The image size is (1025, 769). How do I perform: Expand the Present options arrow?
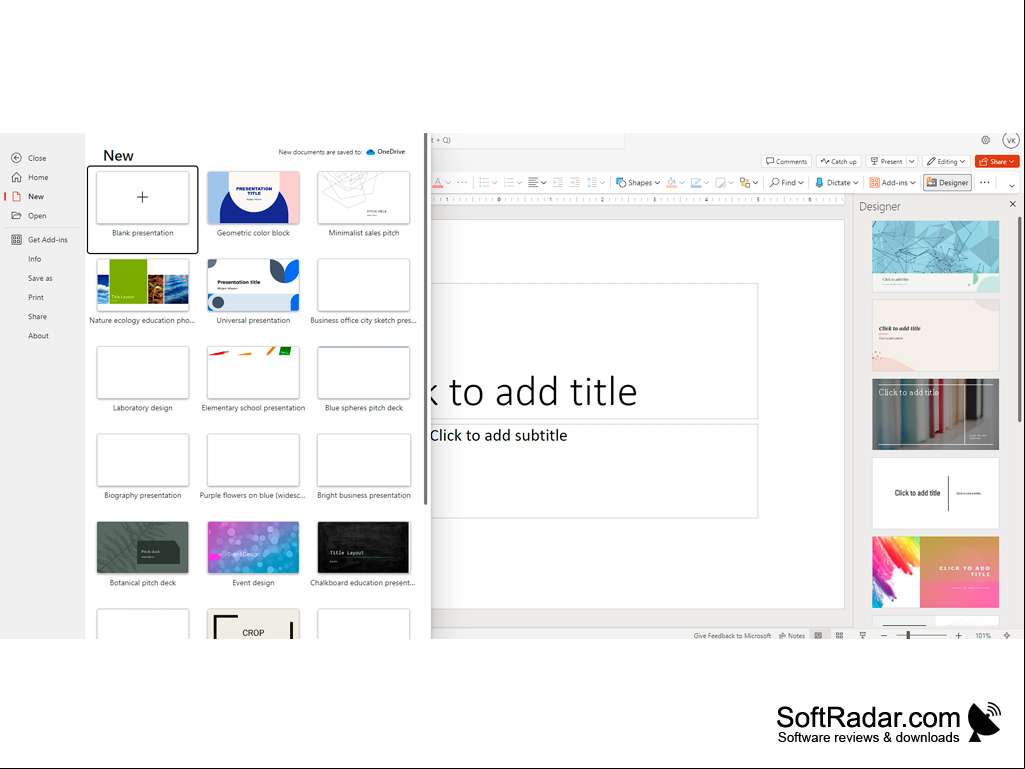point(912,162)
